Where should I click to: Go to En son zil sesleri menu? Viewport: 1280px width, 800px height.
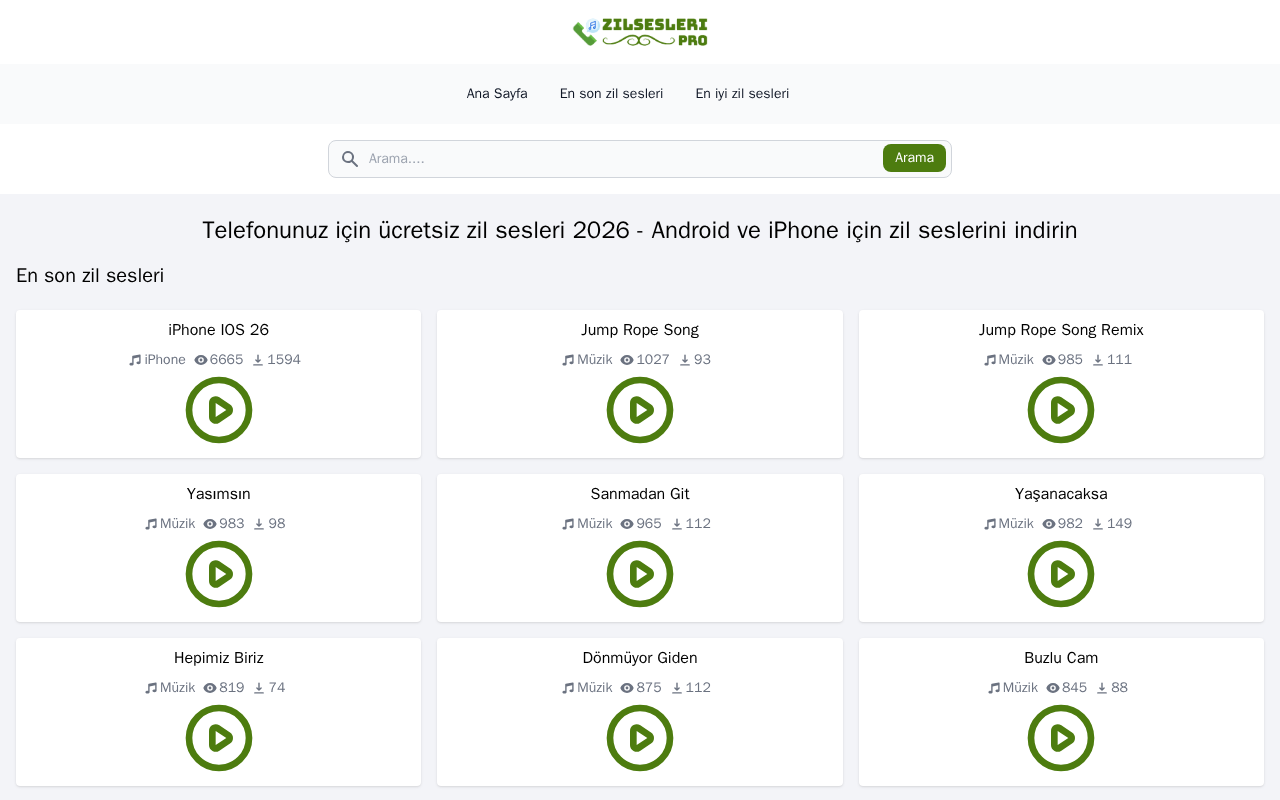click(612, 94)
